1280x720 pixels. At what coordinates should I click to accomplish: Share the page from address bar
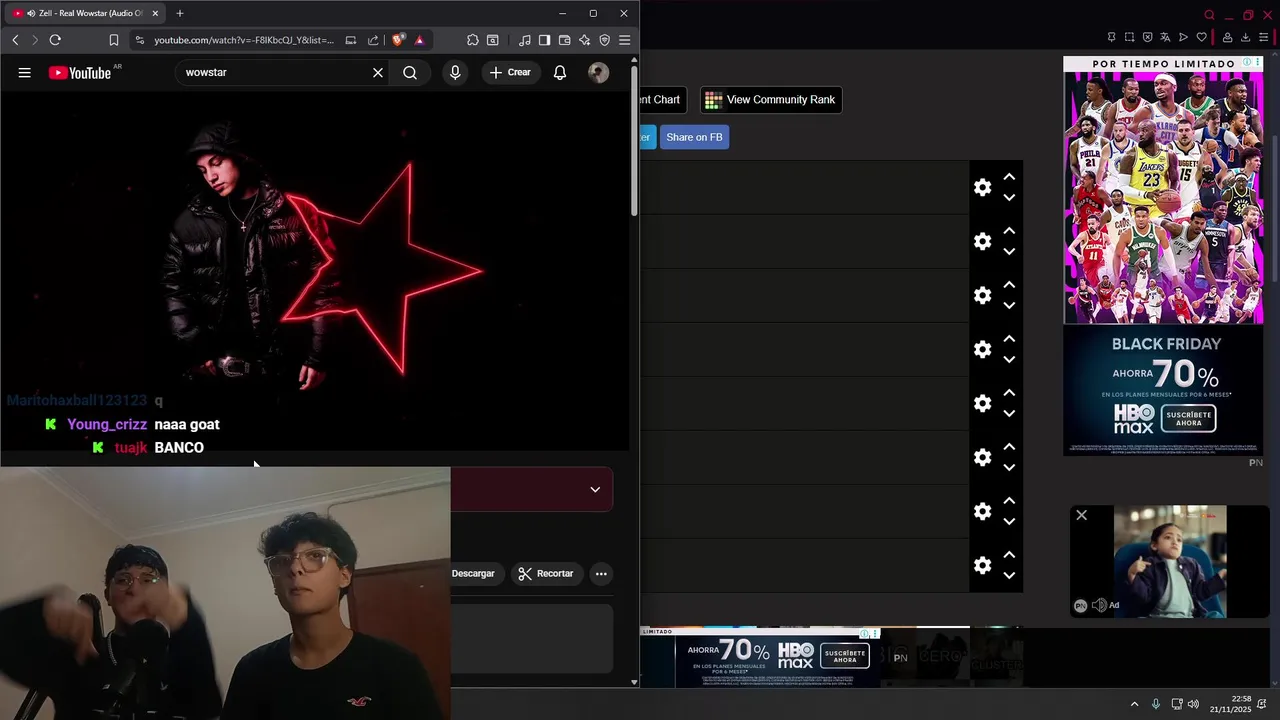pos(373,40)
